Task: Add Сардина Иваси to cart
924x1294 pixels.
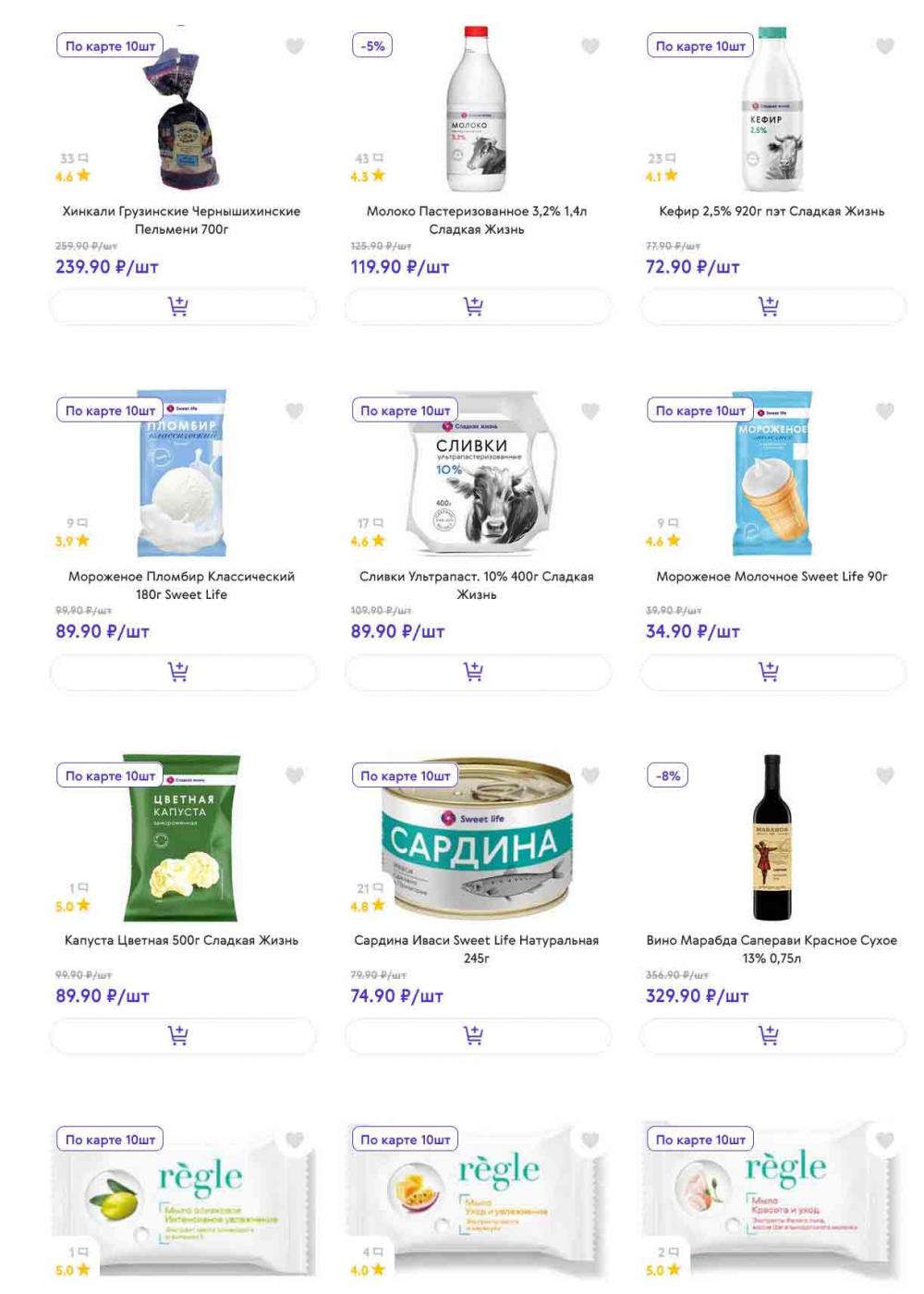Action: tap(478, 1035)
